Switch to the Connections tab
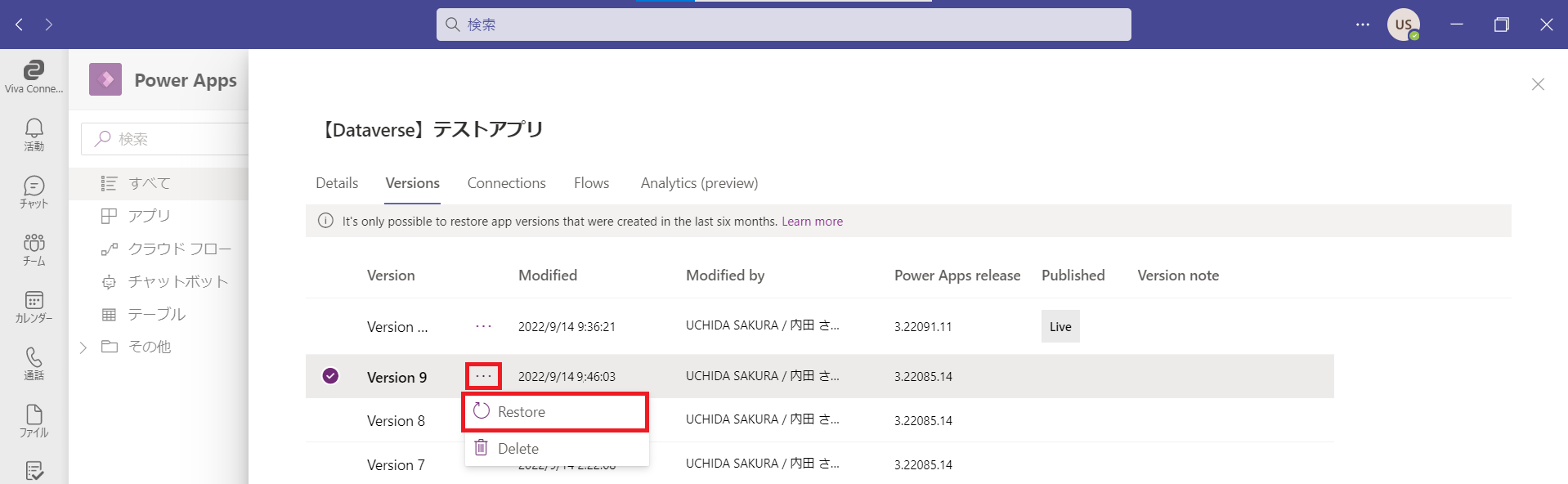Screen dimensions: 1568x484 (x=506, y=183)
